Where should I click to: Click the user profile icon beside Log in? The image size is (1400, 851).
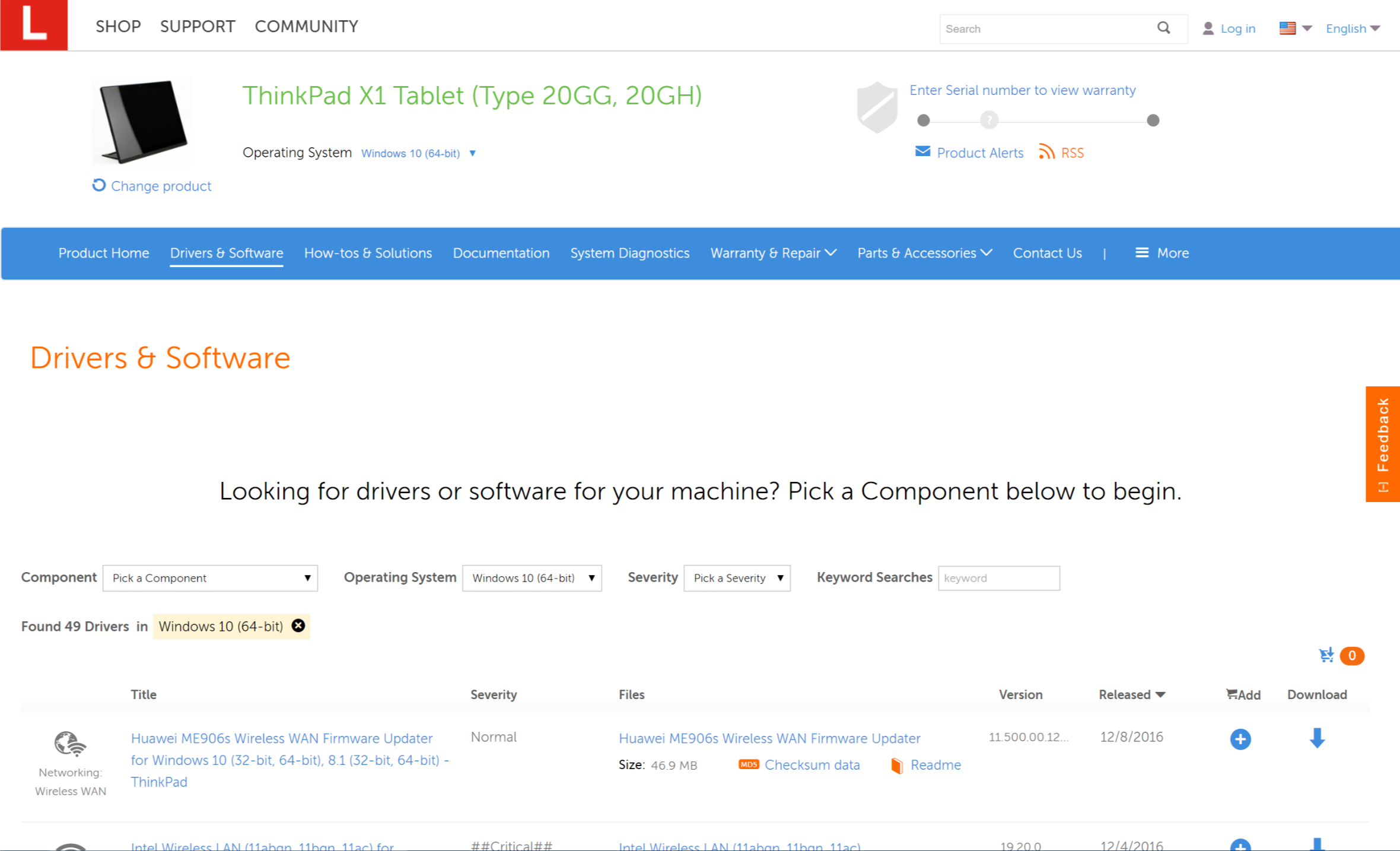(x=1208, y=28)
